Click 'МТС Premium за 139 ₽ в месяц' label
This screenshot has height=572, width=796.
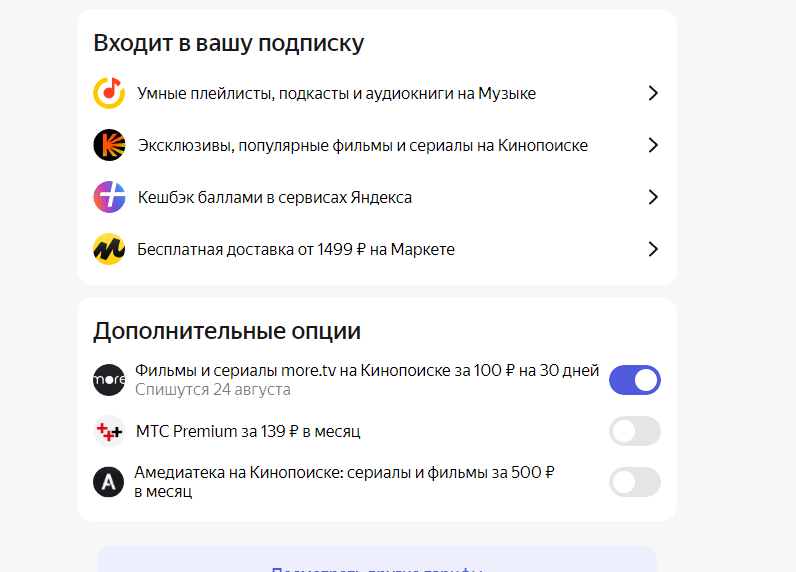(x=248, y=432)
